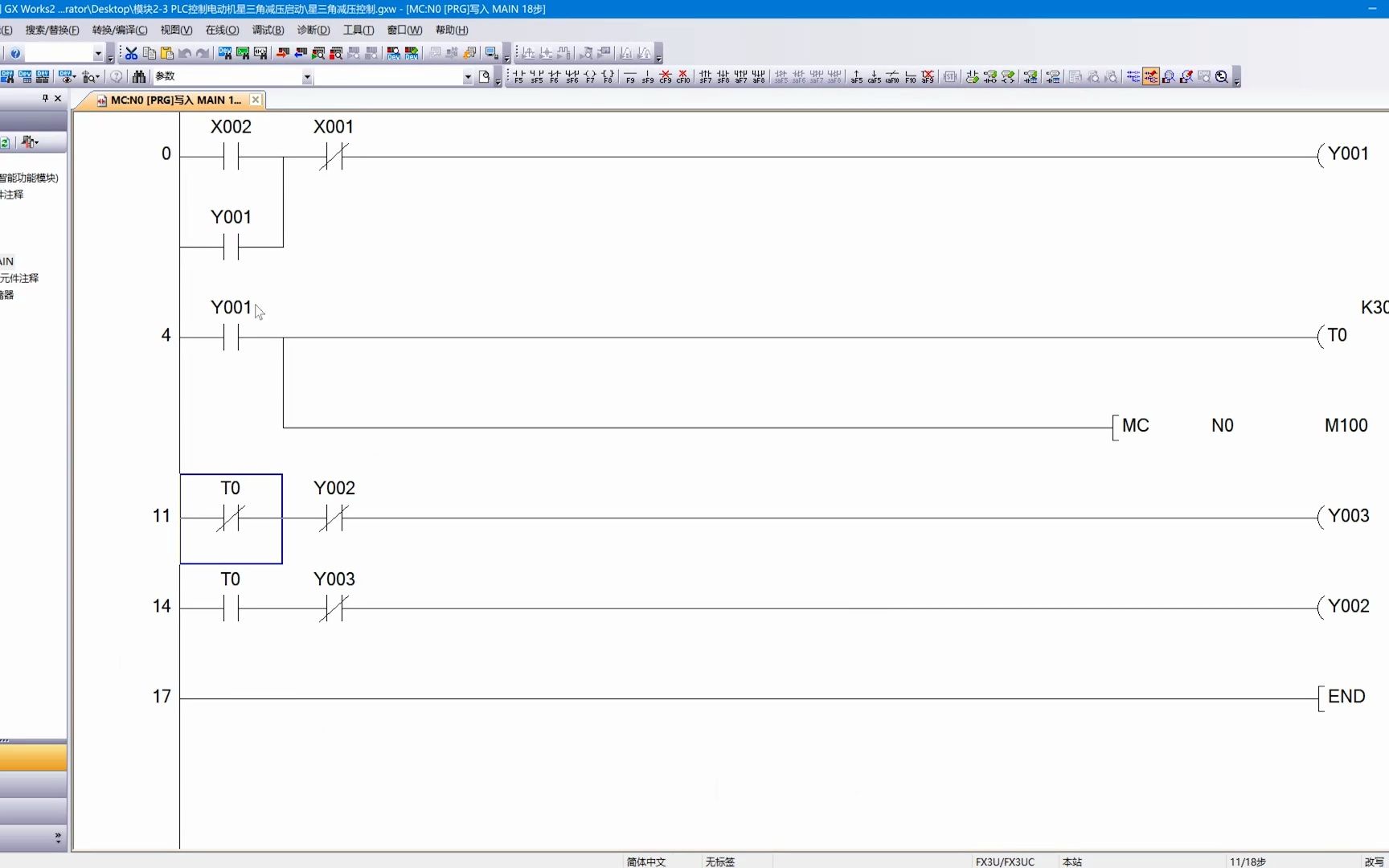Viewport: 1389px width, 868px height.
Task: Toggle the highlighted orange ladder display button
Action: coord(1151,76)
